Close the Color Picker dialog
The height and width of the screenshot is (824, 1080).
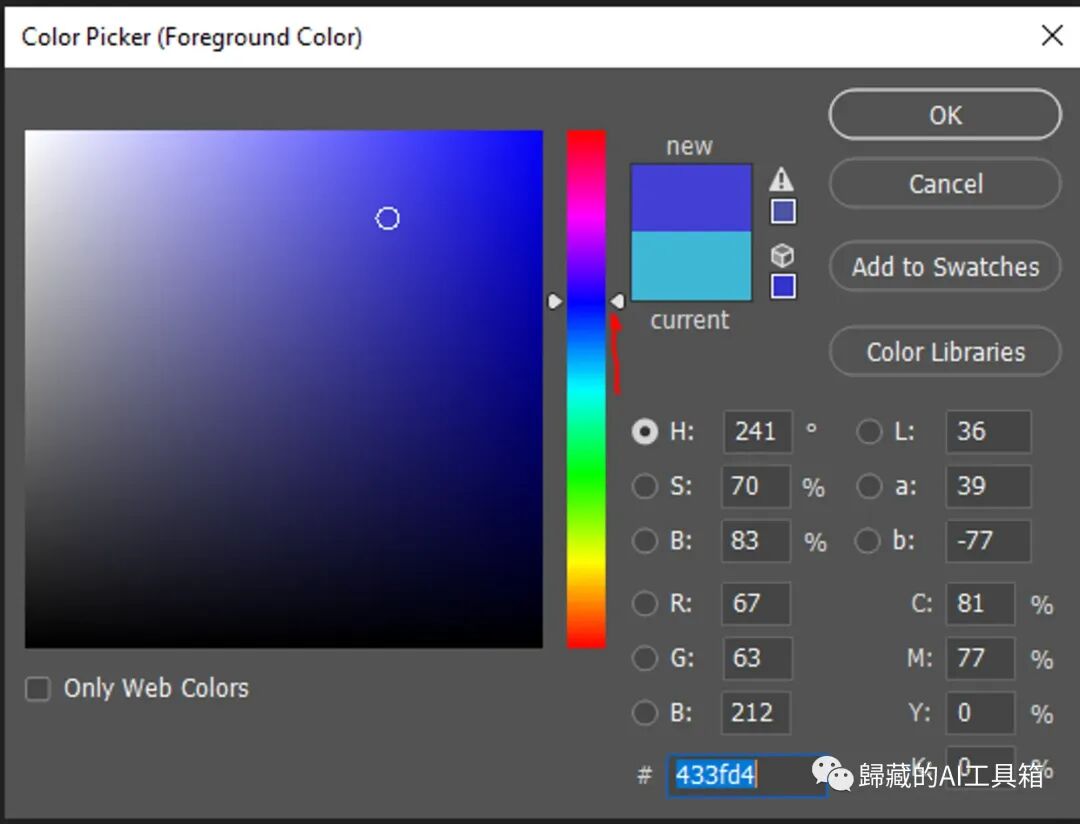click(1052, 36)
